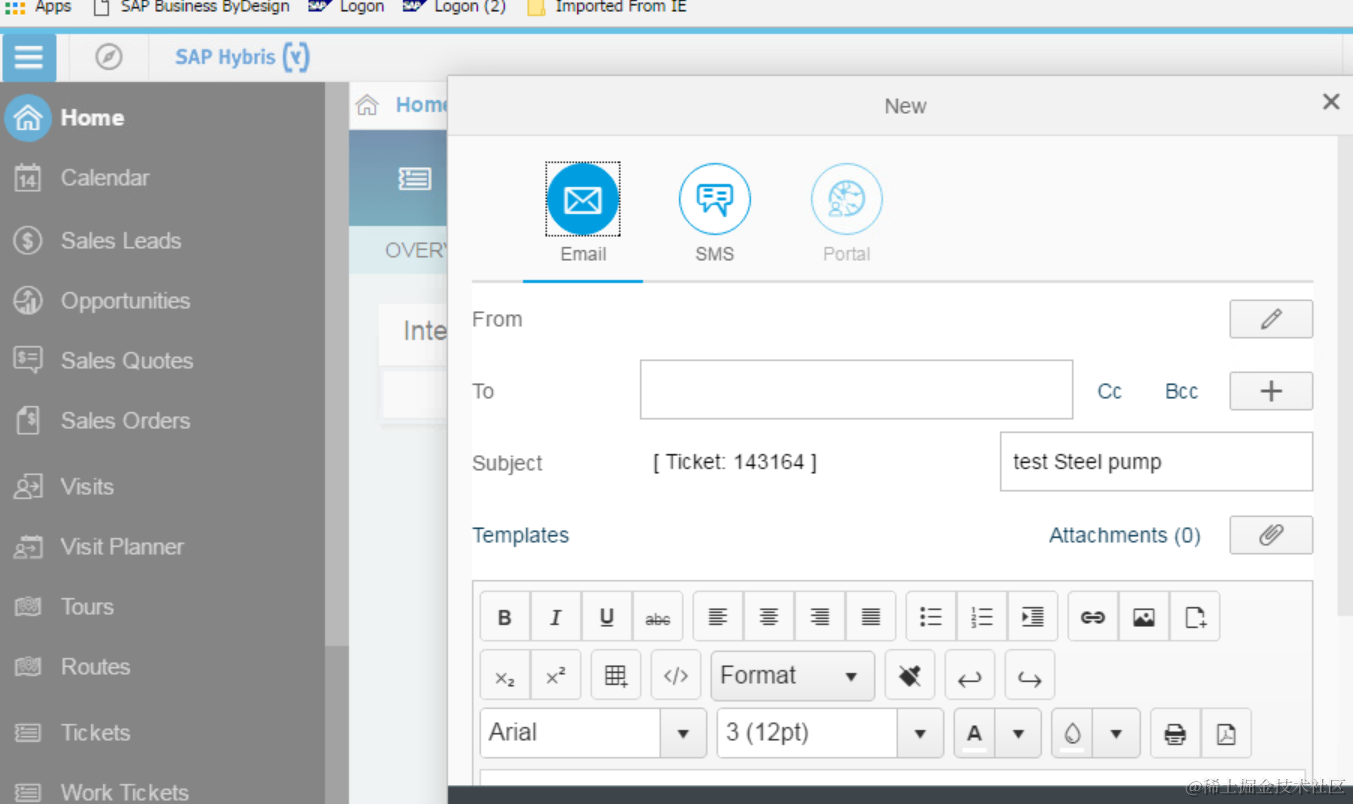
Task: Export content to PDF
Action: point(1226,734)
